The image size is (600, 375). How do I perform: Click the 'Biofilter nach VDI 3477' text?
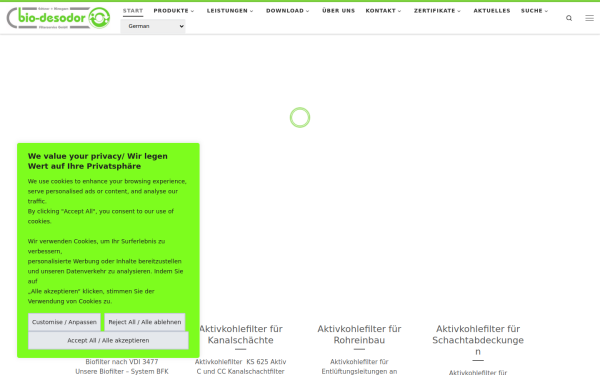click(x=122, y=362)
